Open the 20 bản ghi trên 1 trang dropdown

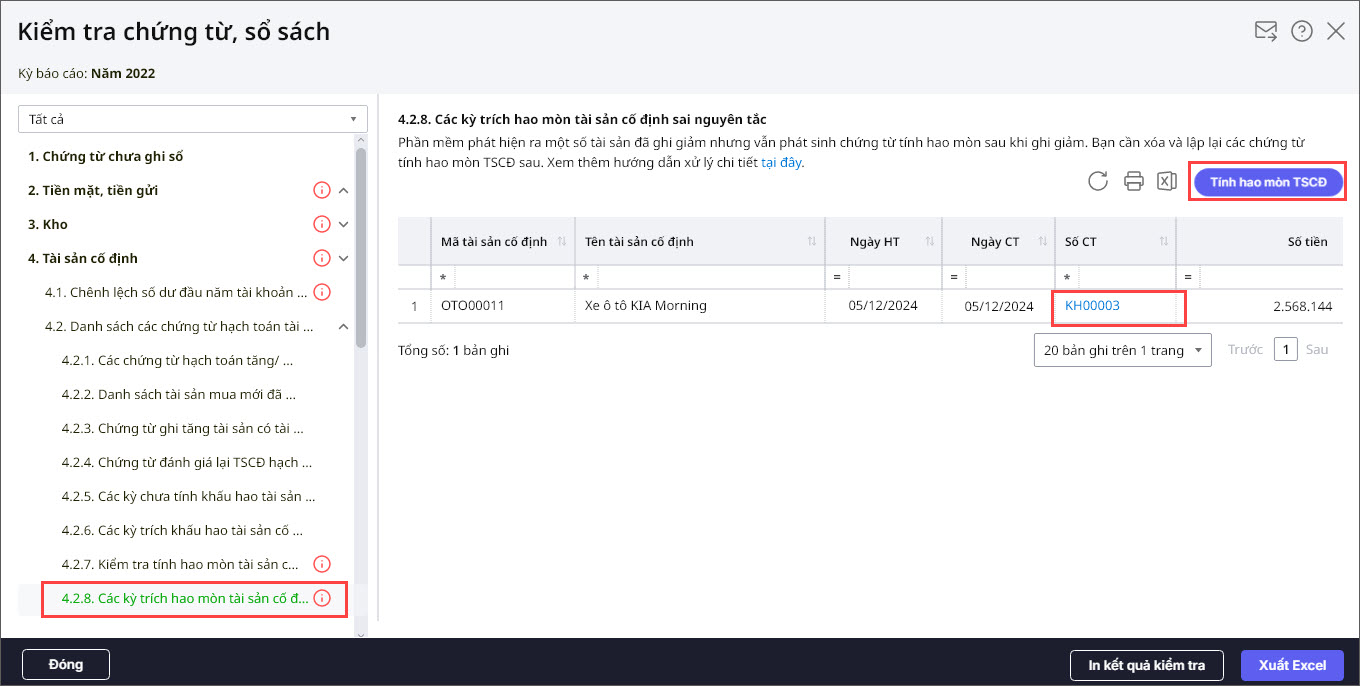click(x=1122, y=350)
